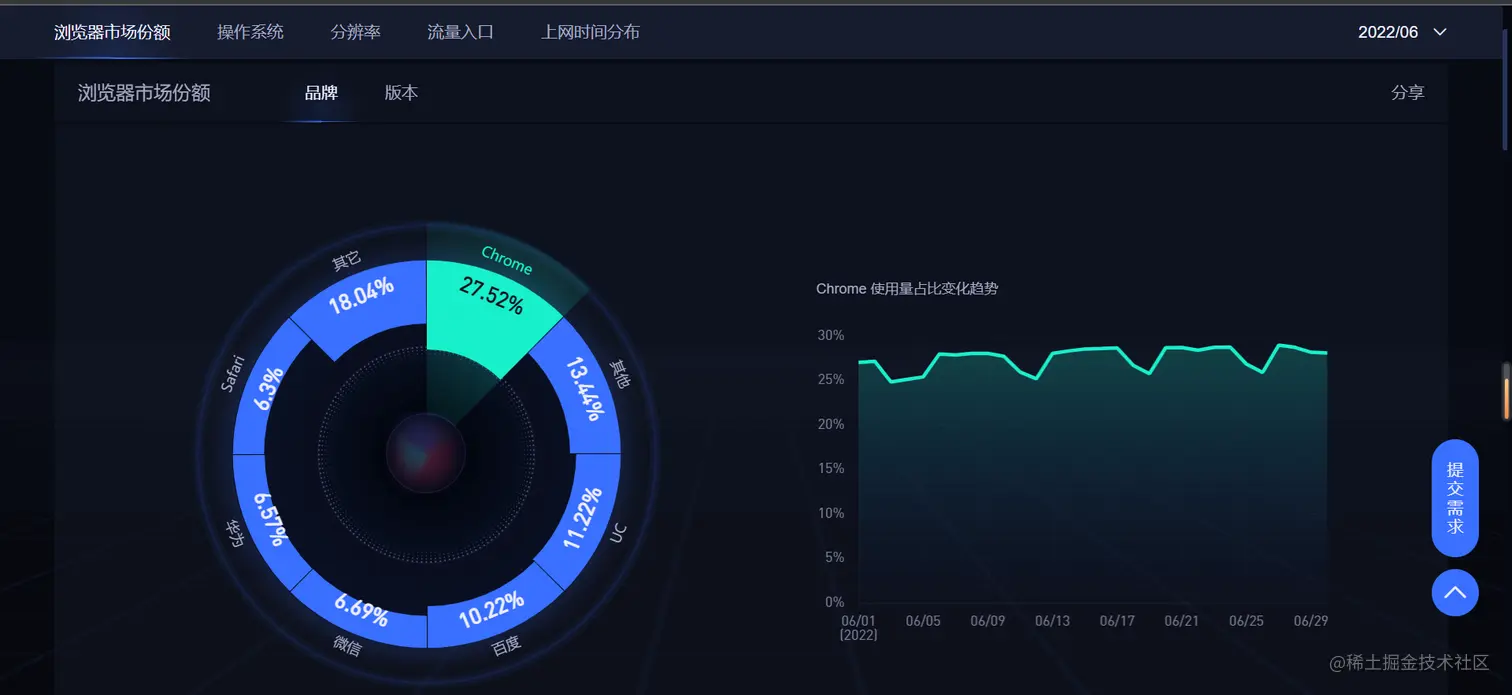Click the 其它 18.04% donut segment
Screen dimensions: 1512x695
click(x=362, y=296)
